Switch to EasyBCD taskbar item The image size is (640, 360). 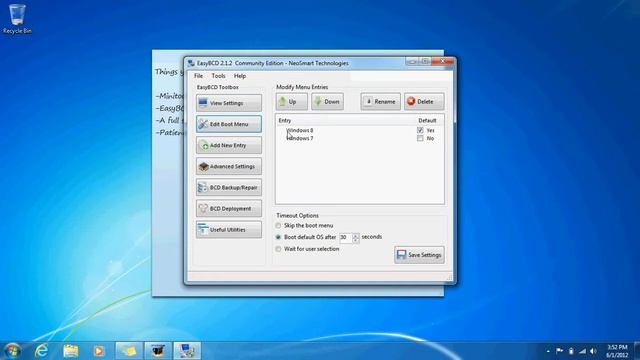tap(187, 351)
